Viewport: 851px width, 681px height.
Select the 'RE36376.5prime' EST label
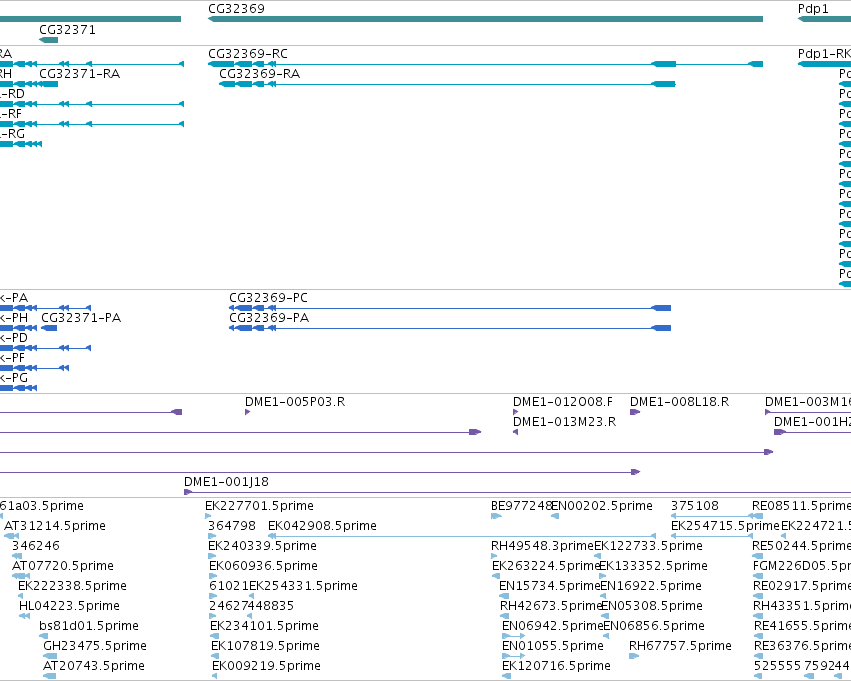pos(802,646)
